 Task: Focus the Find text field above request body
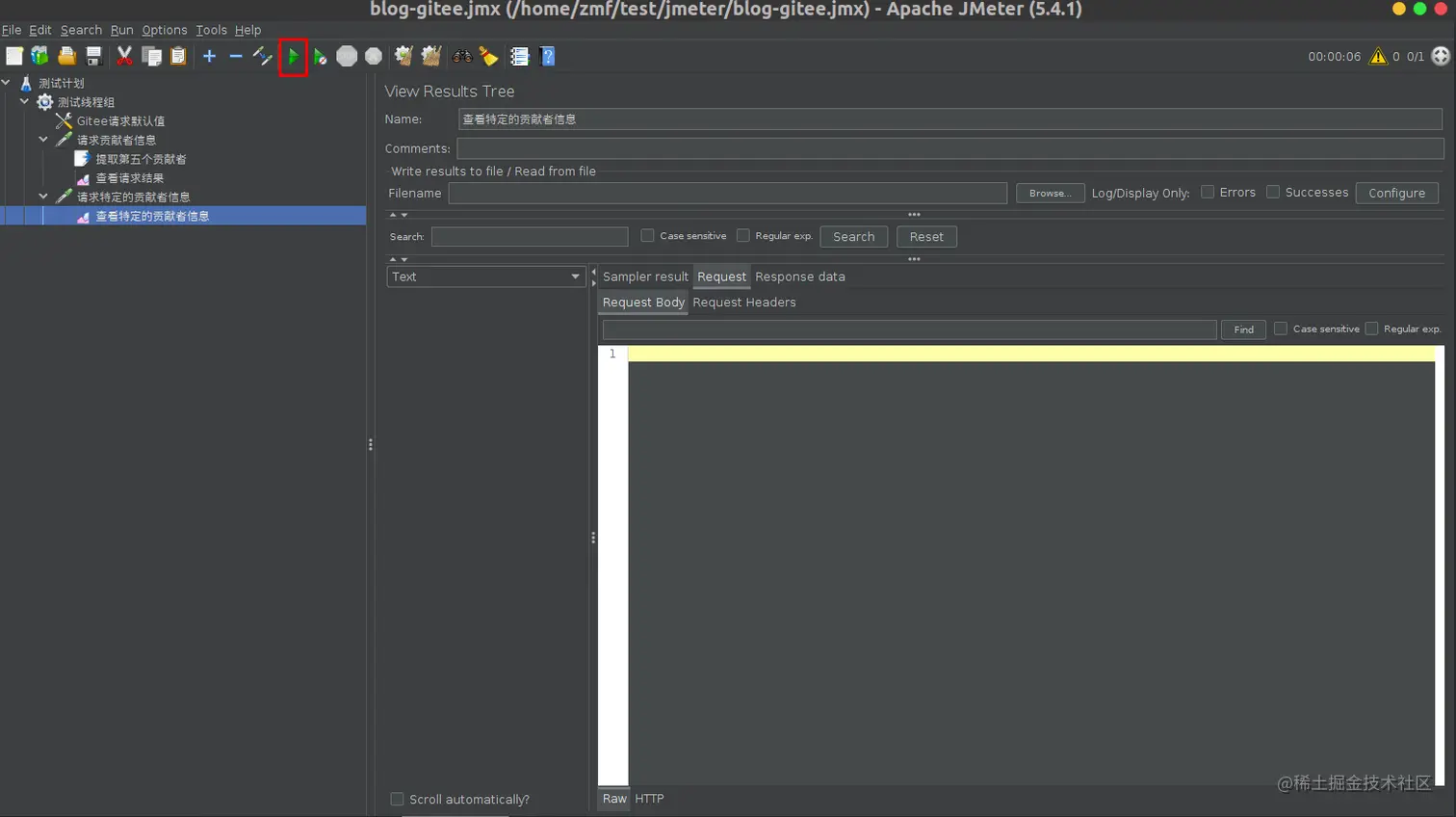[909, 329]
